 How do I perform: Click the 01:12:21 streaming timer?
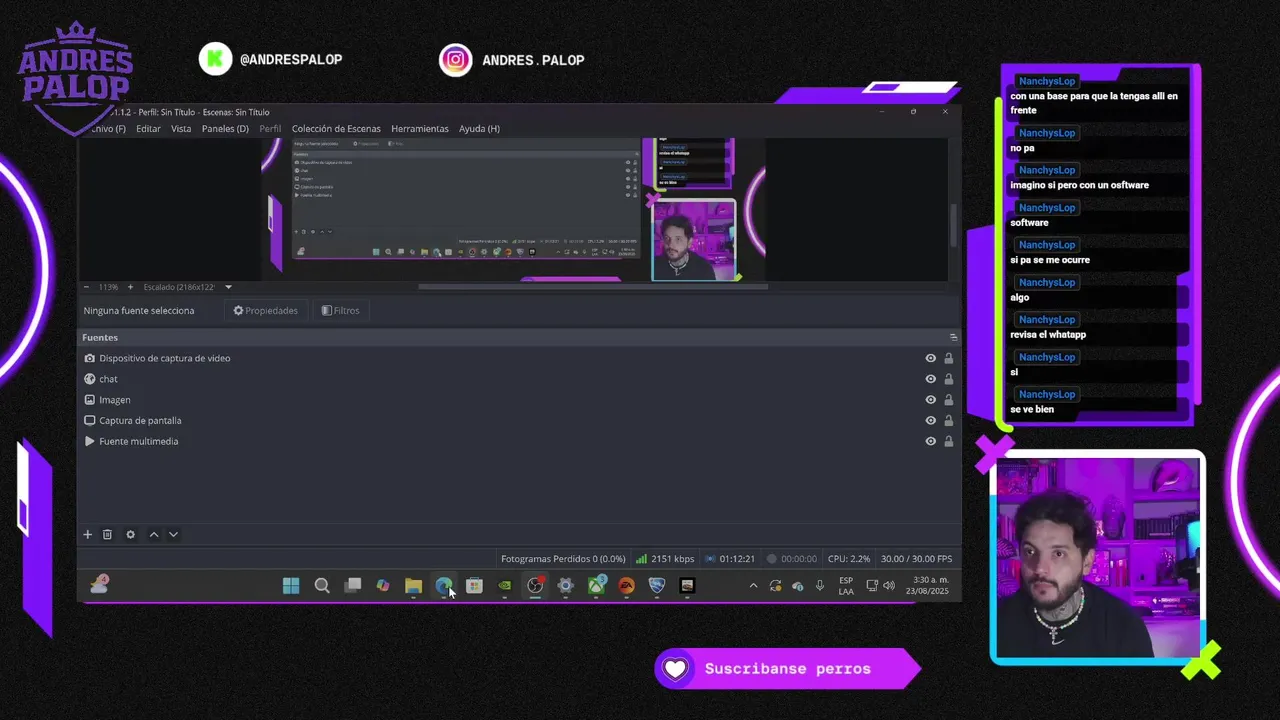click(x=730, y=559)
